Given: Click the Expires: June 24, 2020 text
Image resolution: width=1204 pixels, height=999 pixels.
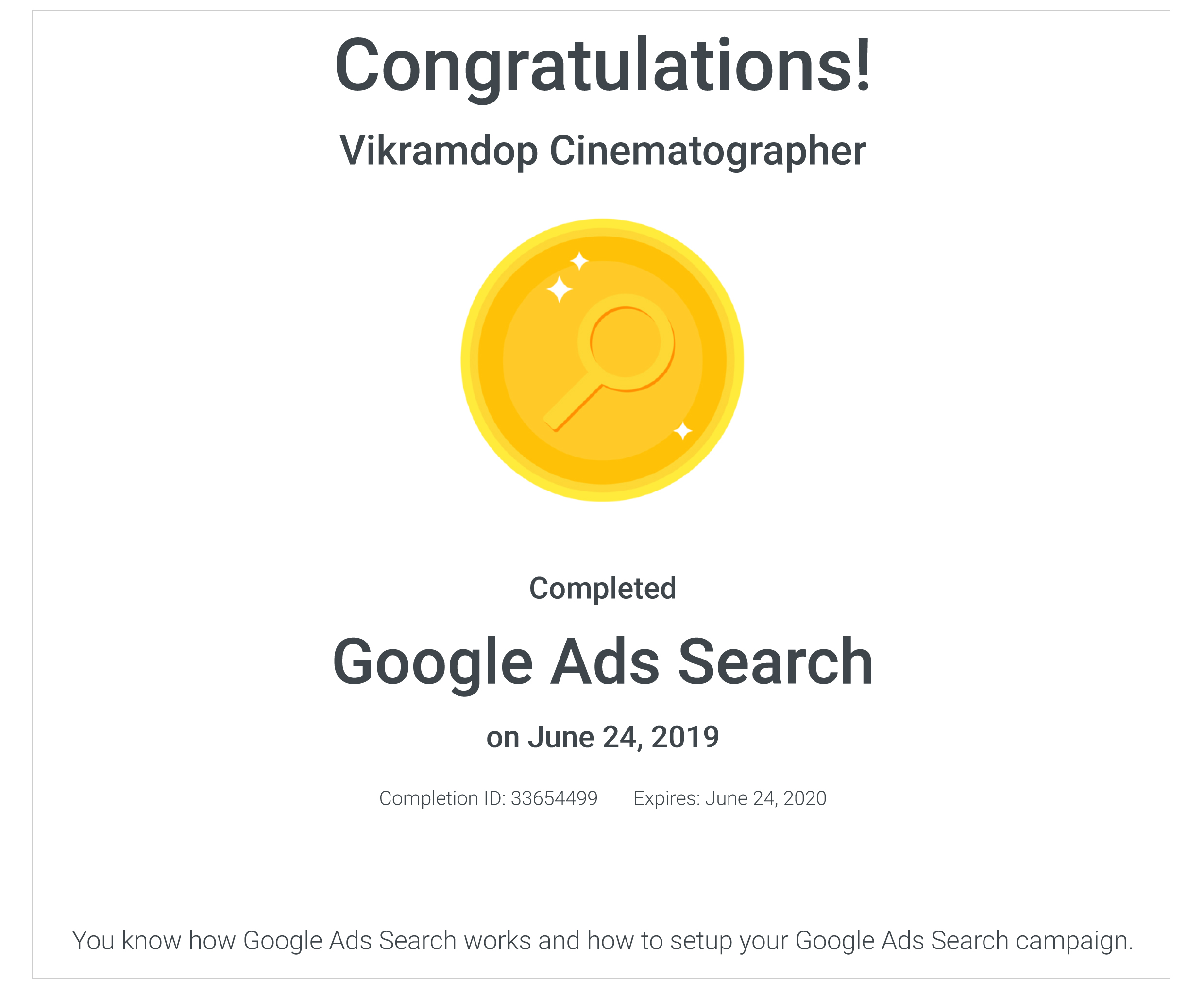Looking at the screenshot, I should point(730,798).
